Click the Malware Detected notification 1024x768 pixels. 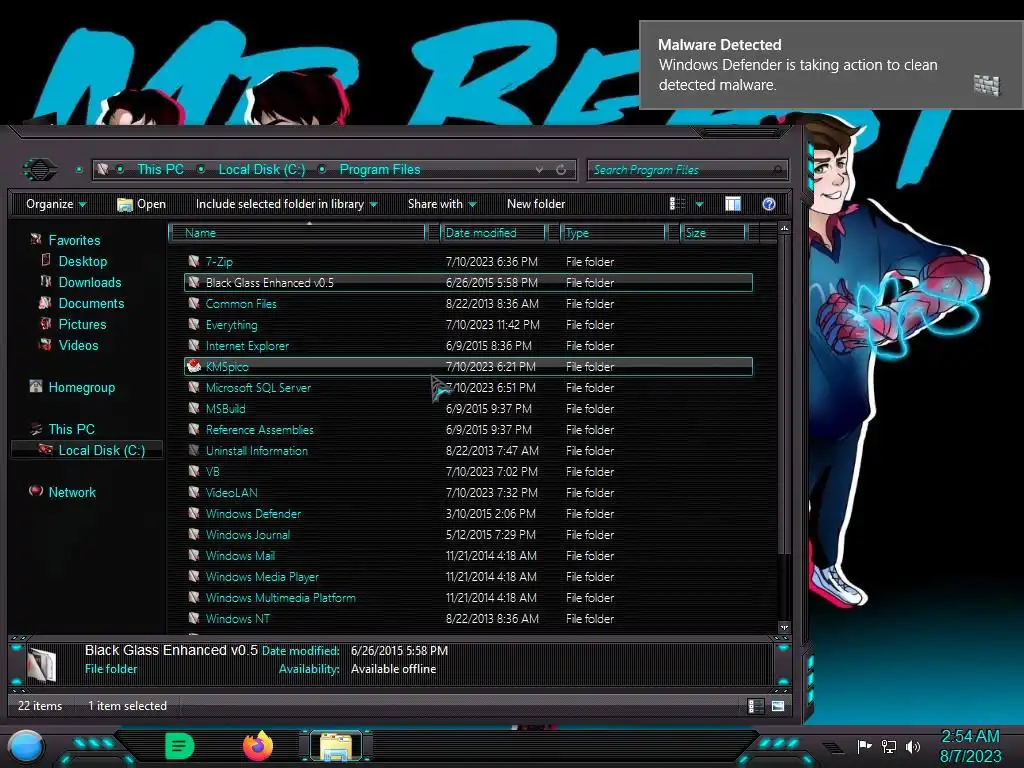click(831, 65)
